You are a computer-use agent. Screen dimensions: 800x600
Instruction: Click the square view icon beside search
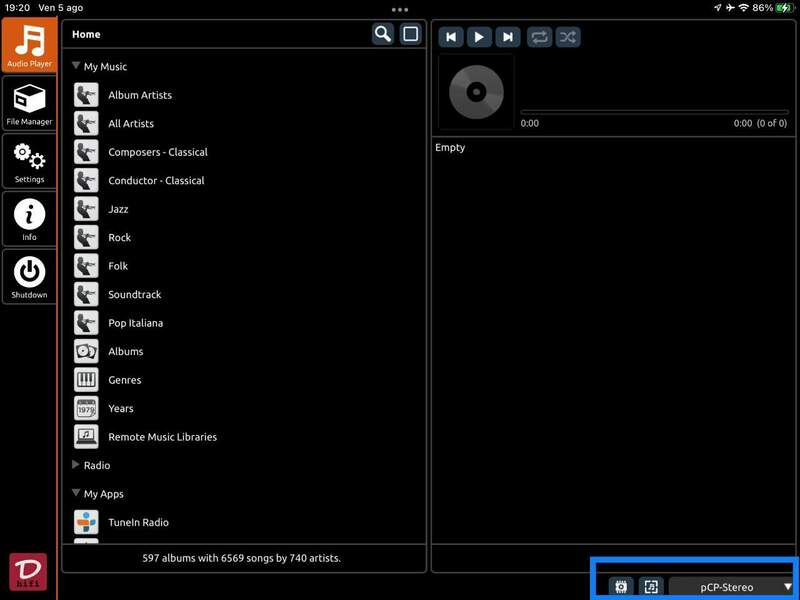coord(410,34)
